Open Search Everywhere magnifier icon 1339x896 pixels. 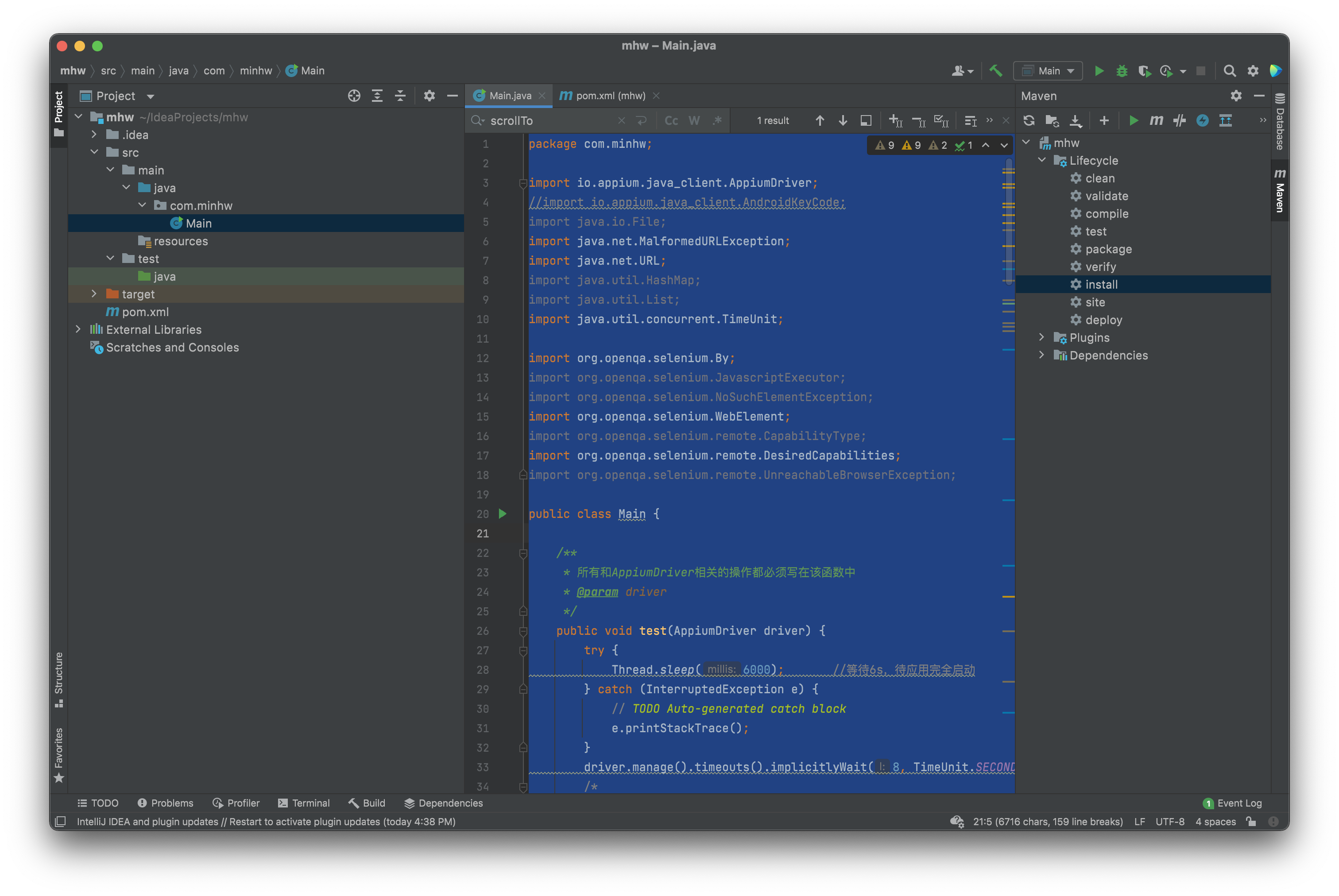tap(1229, 71)
